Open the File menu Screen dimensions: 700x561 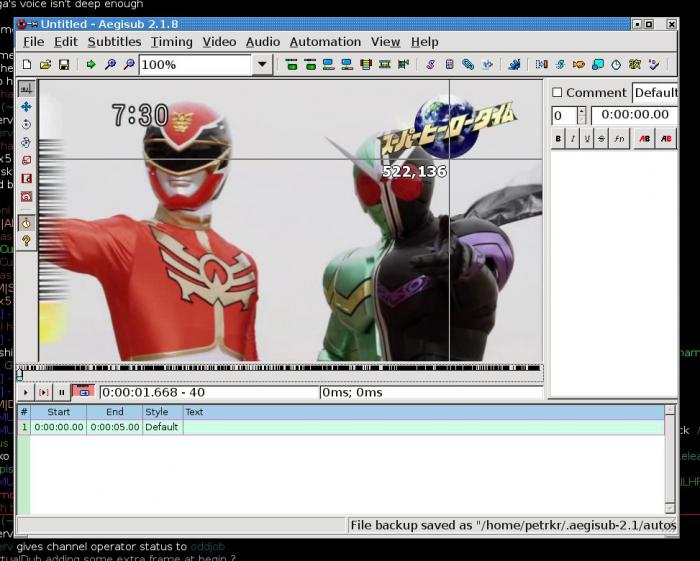[x=33, y=42]
